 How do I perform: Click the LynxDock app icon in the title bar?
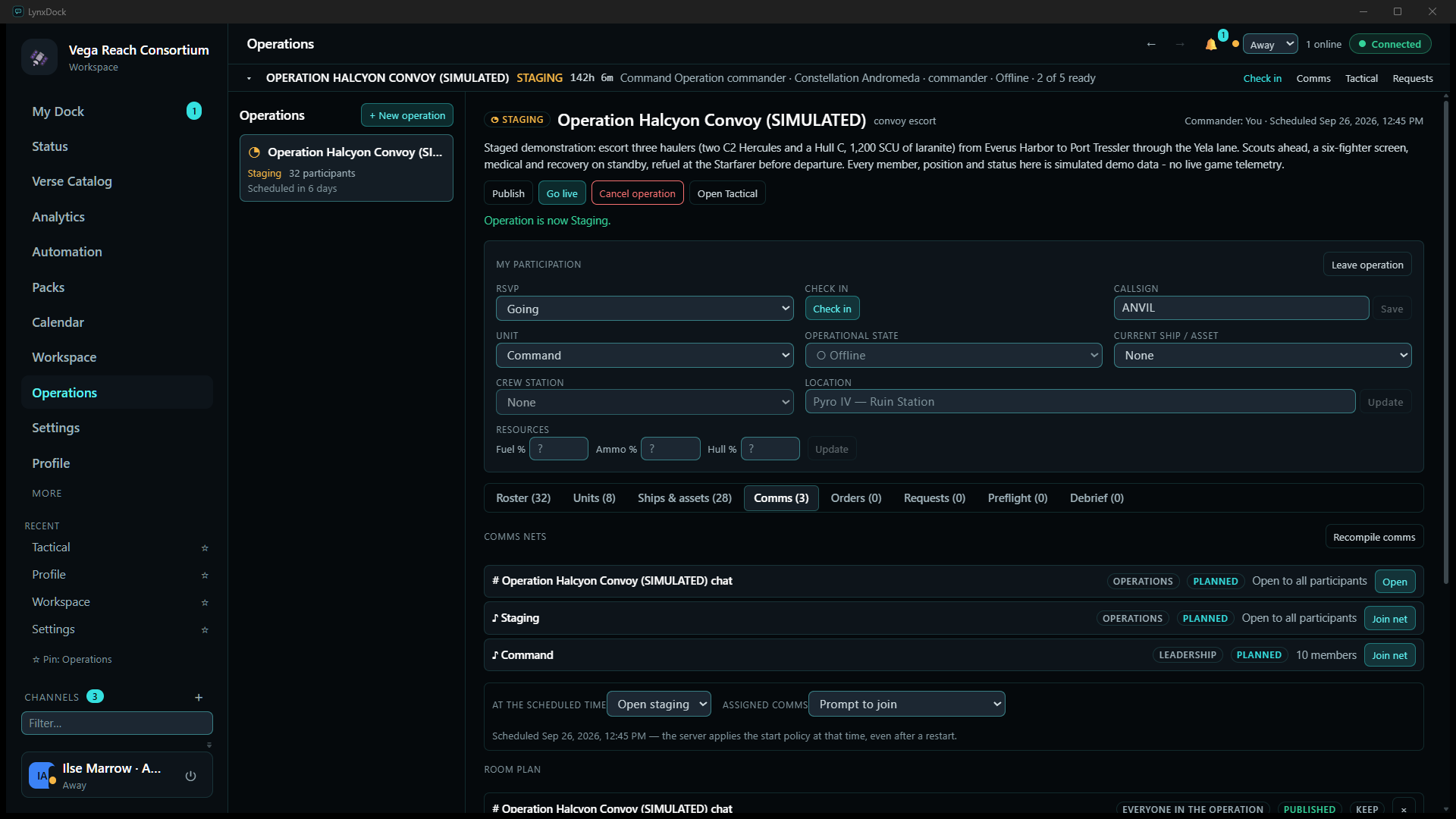tap(18, 11)
